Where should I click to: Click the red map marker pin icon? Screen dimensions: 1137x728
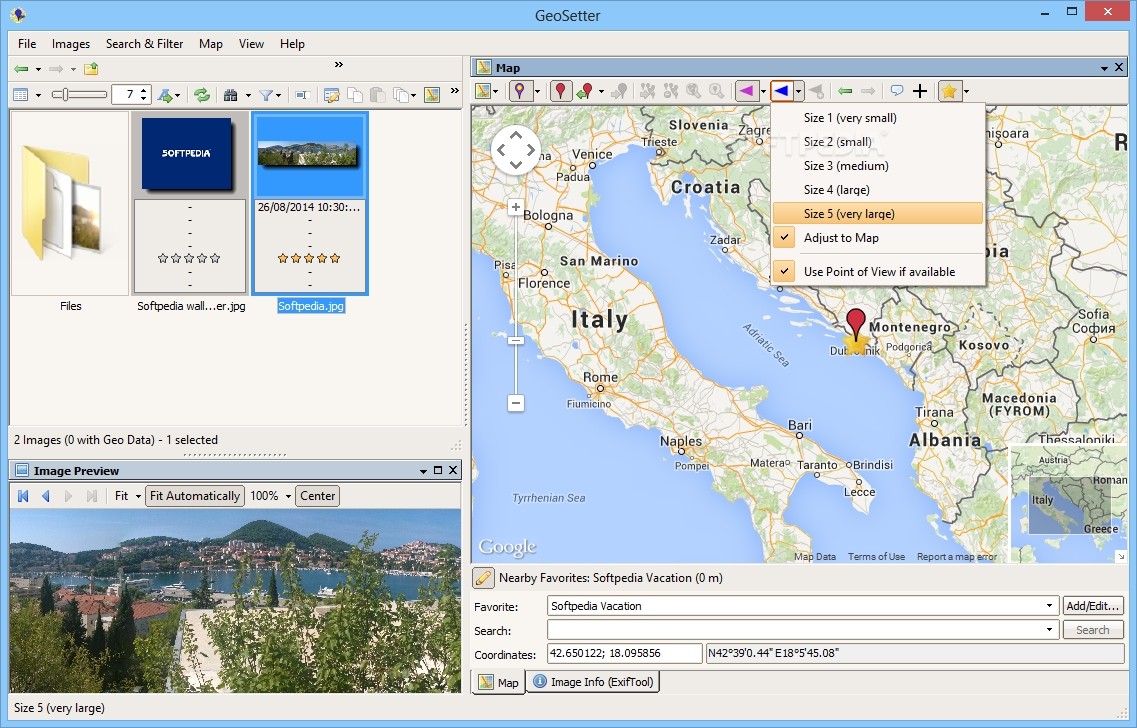[560, 91]
